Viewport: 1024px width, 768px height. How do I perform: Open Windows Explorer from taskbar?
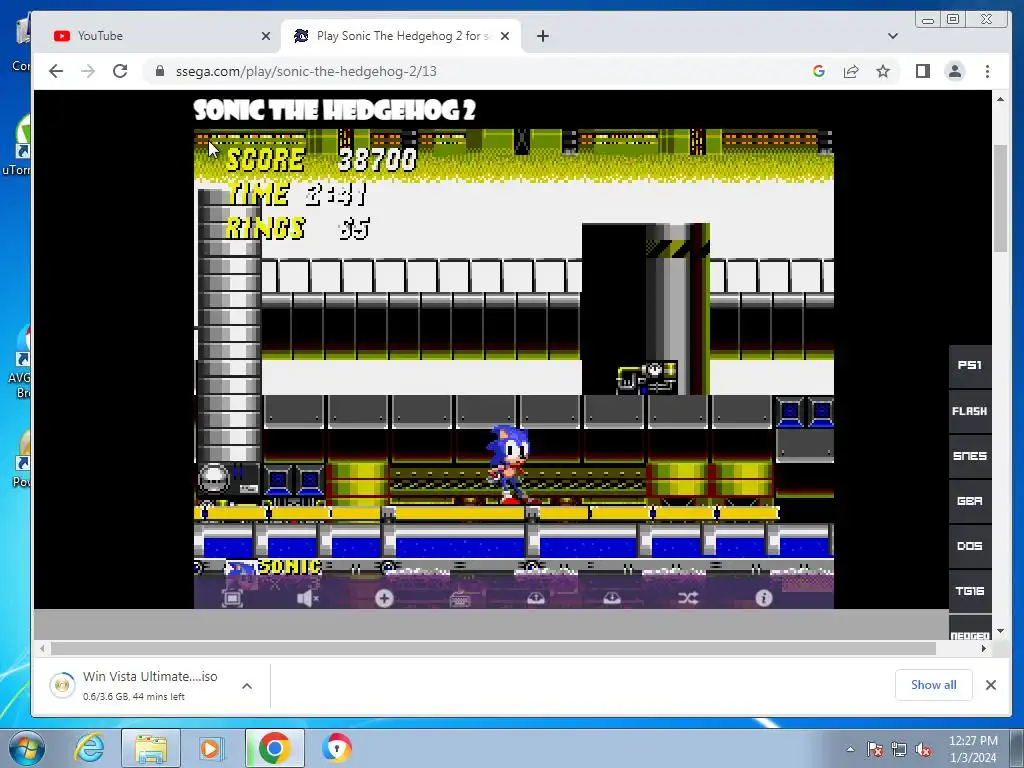click(151, 748)
